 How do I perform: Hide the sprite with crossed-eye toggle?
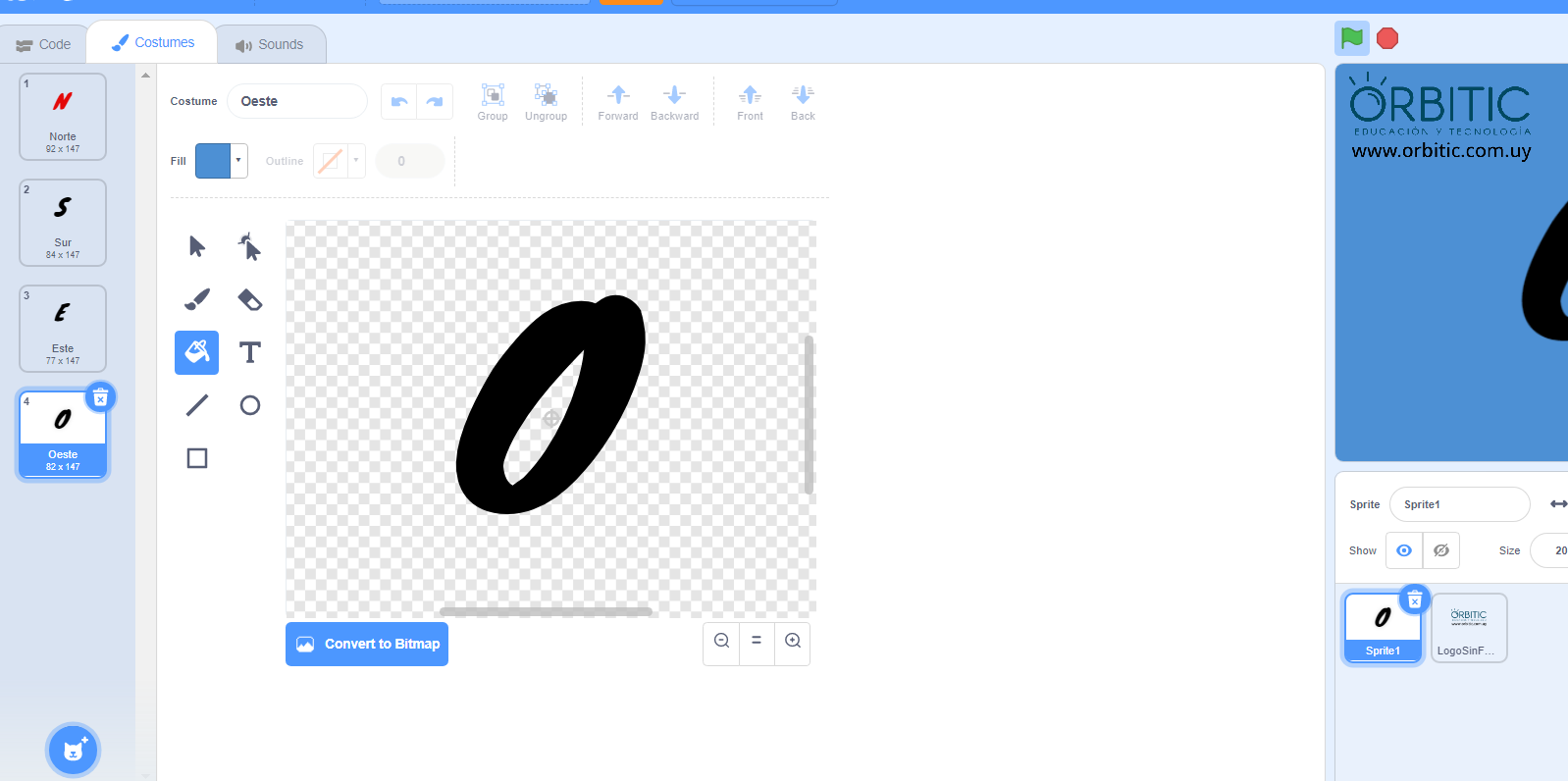1441,550
